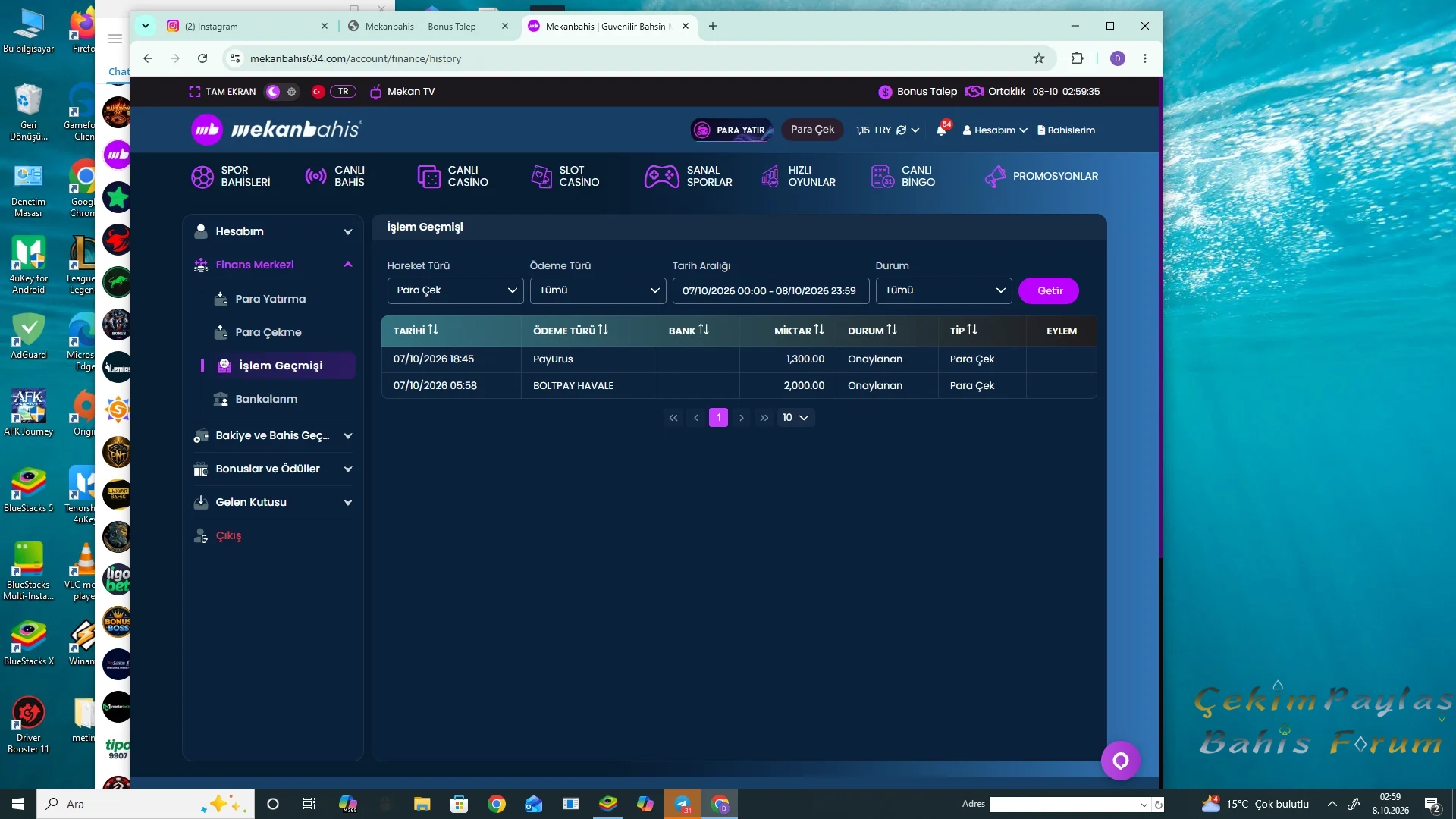Open Promosyonlar page

pyautogui.click(x=1041, y=176)
